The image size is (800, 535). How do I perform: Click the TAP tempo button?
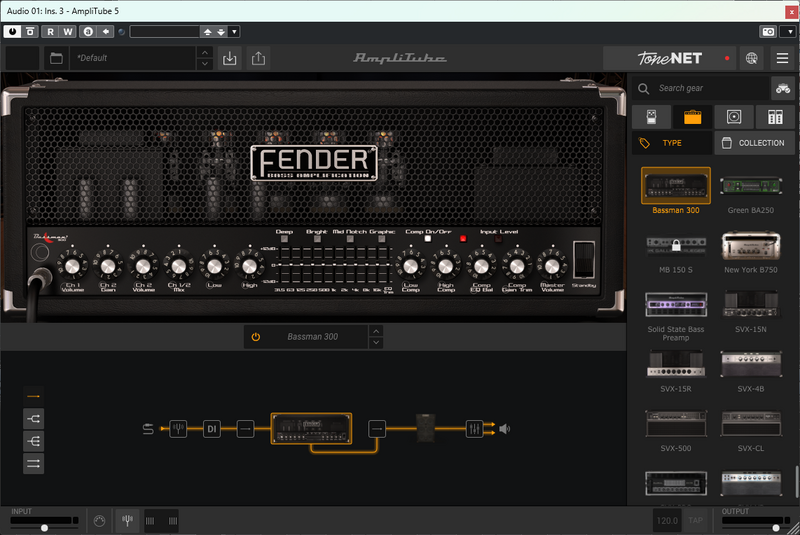(695, 520)
